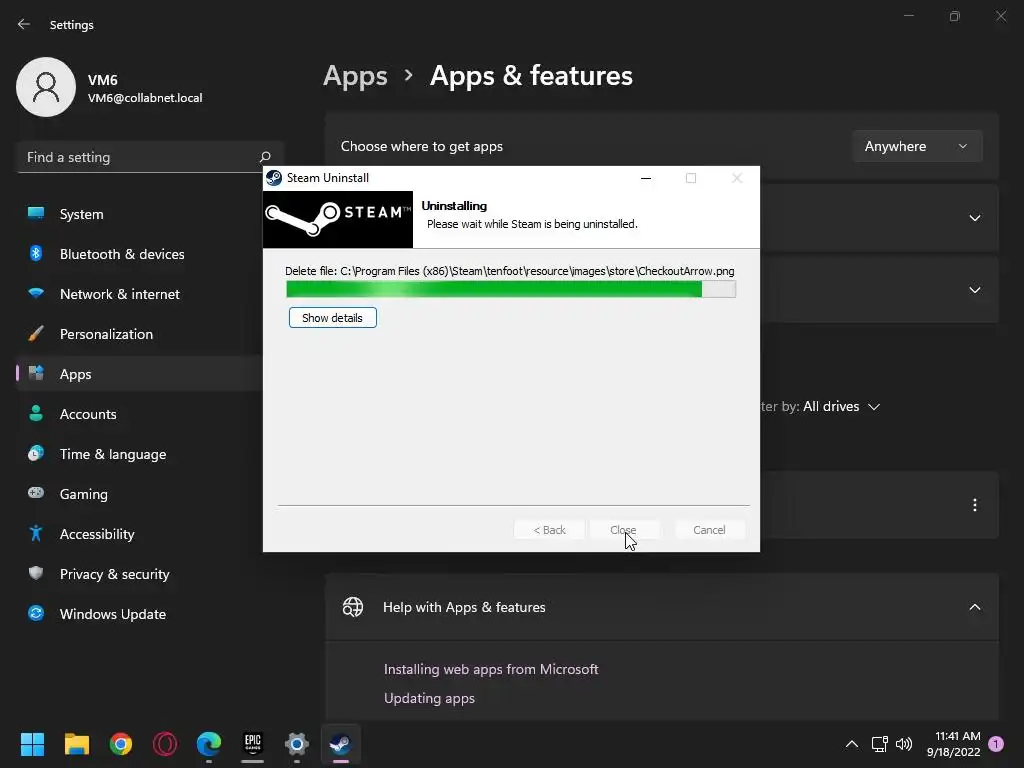1024x768 pixels.
Task: Open Time & language settings
Action: (x=140, y=454)
